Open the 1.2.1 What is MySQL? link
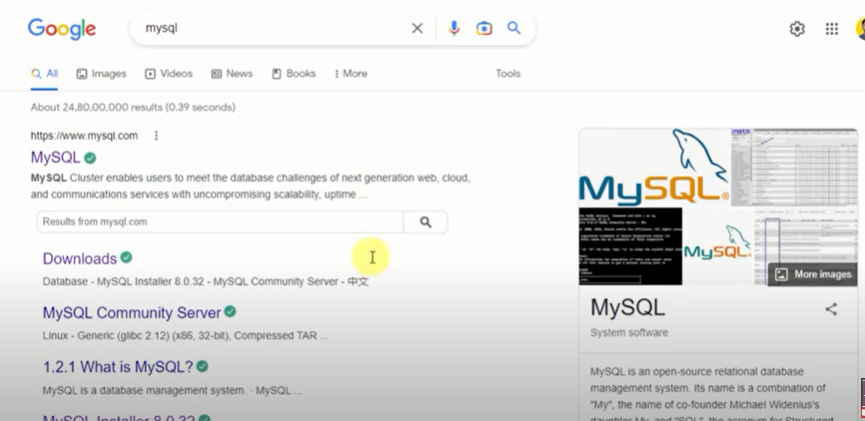Screen dimensions: 865x421 (118, 367)
